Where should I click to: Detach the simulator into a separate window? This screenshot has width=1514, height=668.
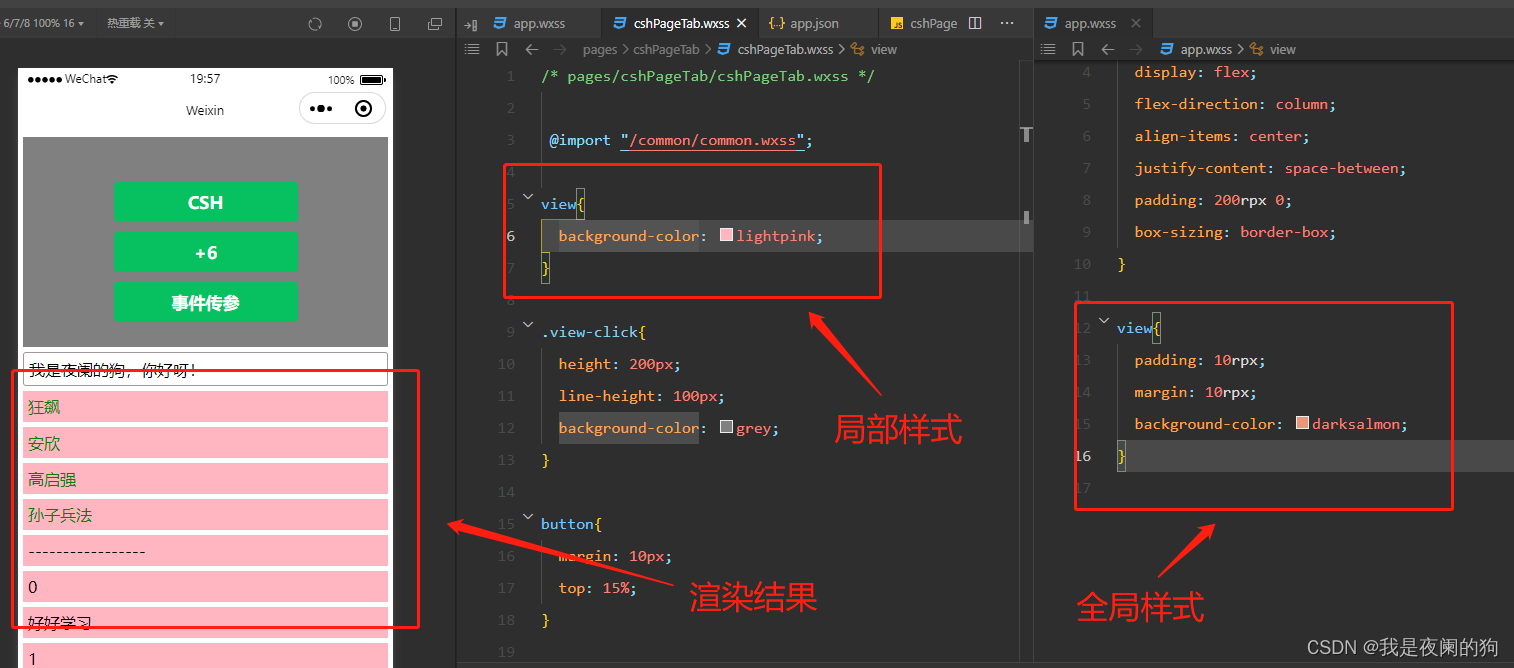[435, 23]
